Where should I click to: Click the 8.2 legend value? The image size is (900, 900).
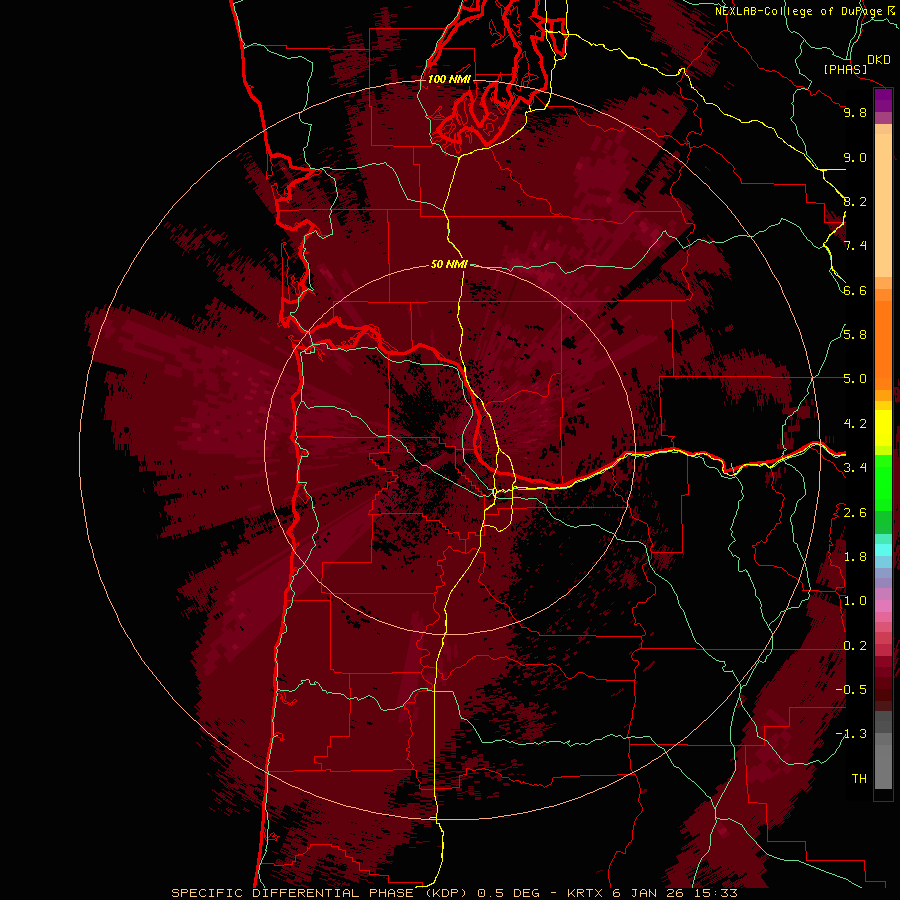[x=855, y=201]
